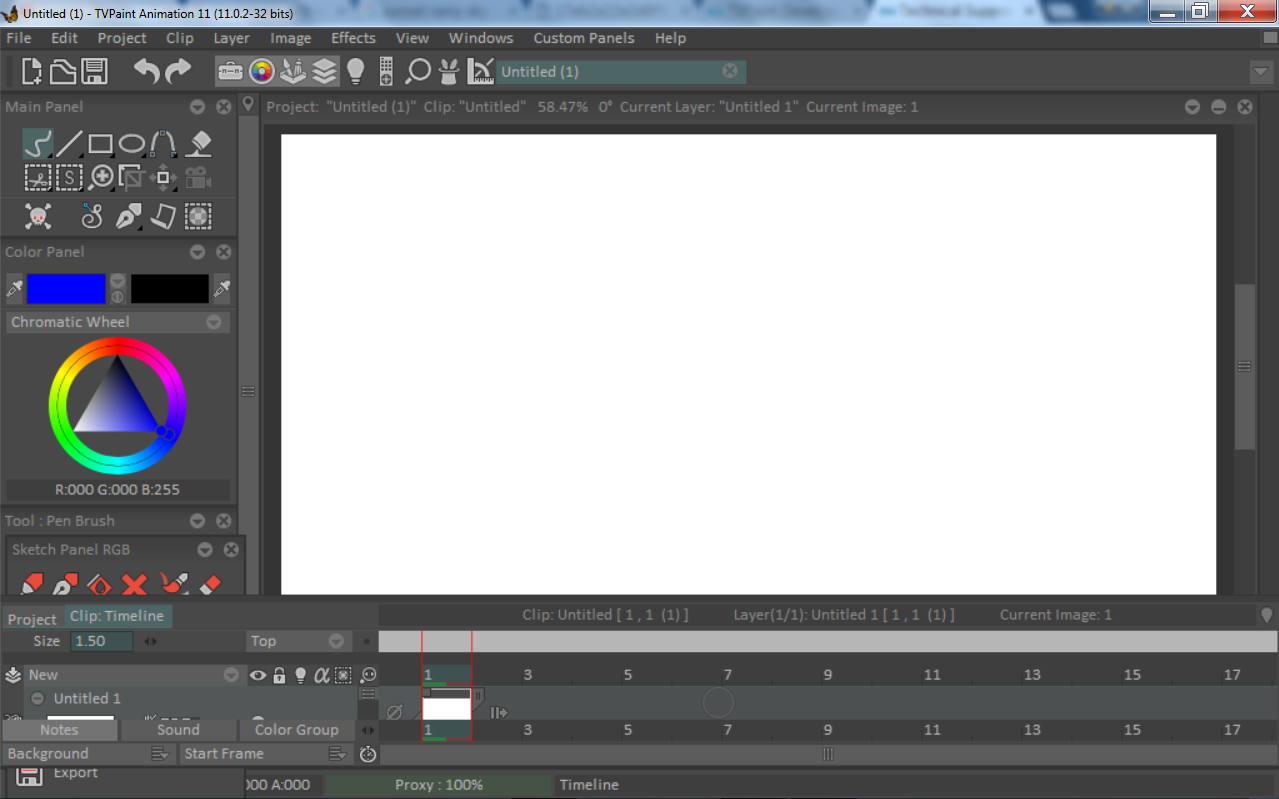Close the Untitled (1) project tab
The width and height of the screenshot is (1279, 799).
click(x=730, y=71)
